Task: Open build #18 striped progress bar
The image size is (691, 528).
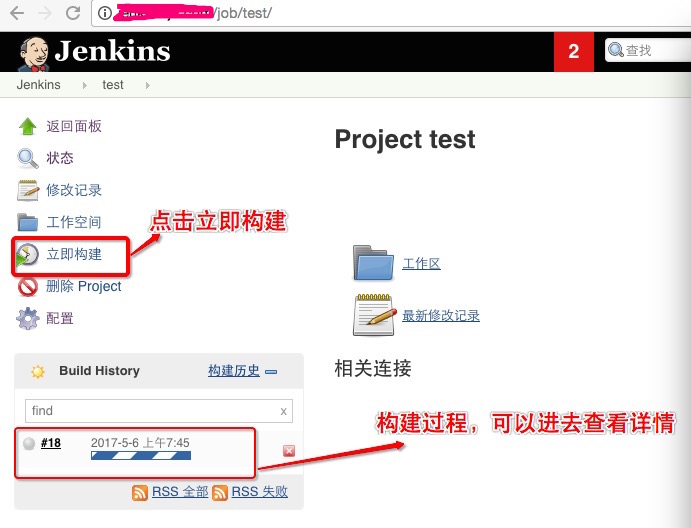Action: click(141, 456)
